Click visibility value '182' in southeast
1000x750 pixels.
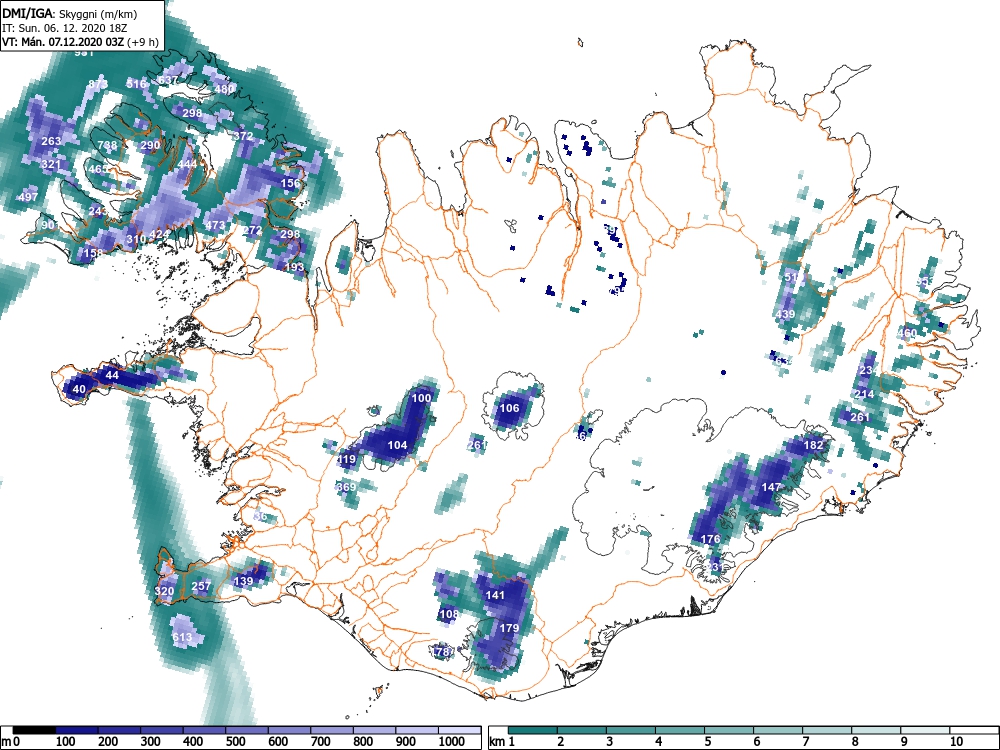(813, 445)
